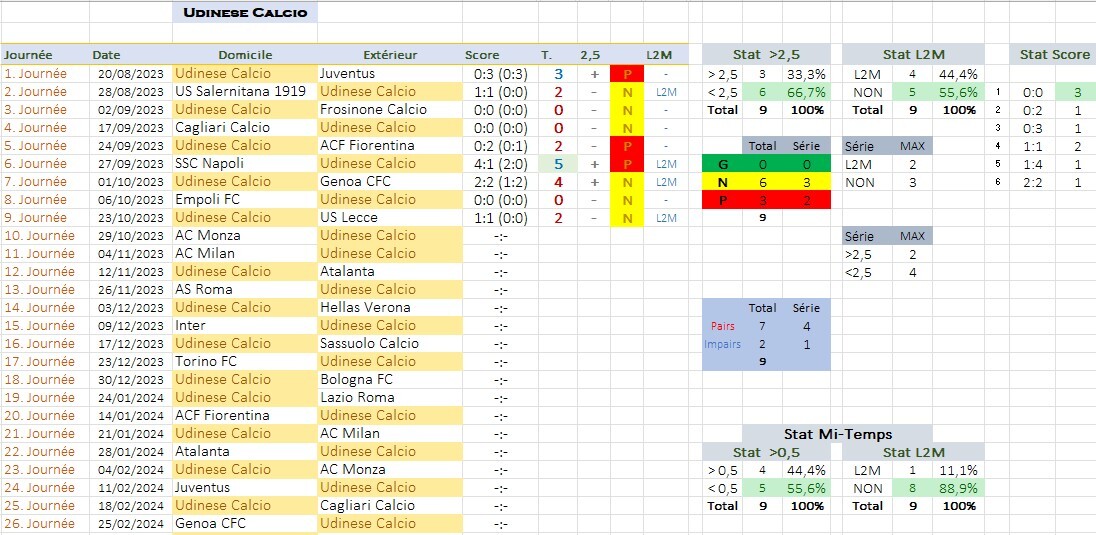Click the Domicile column header
The image size is (1096, 535).
pyautogui.click(x=245, y=55)
